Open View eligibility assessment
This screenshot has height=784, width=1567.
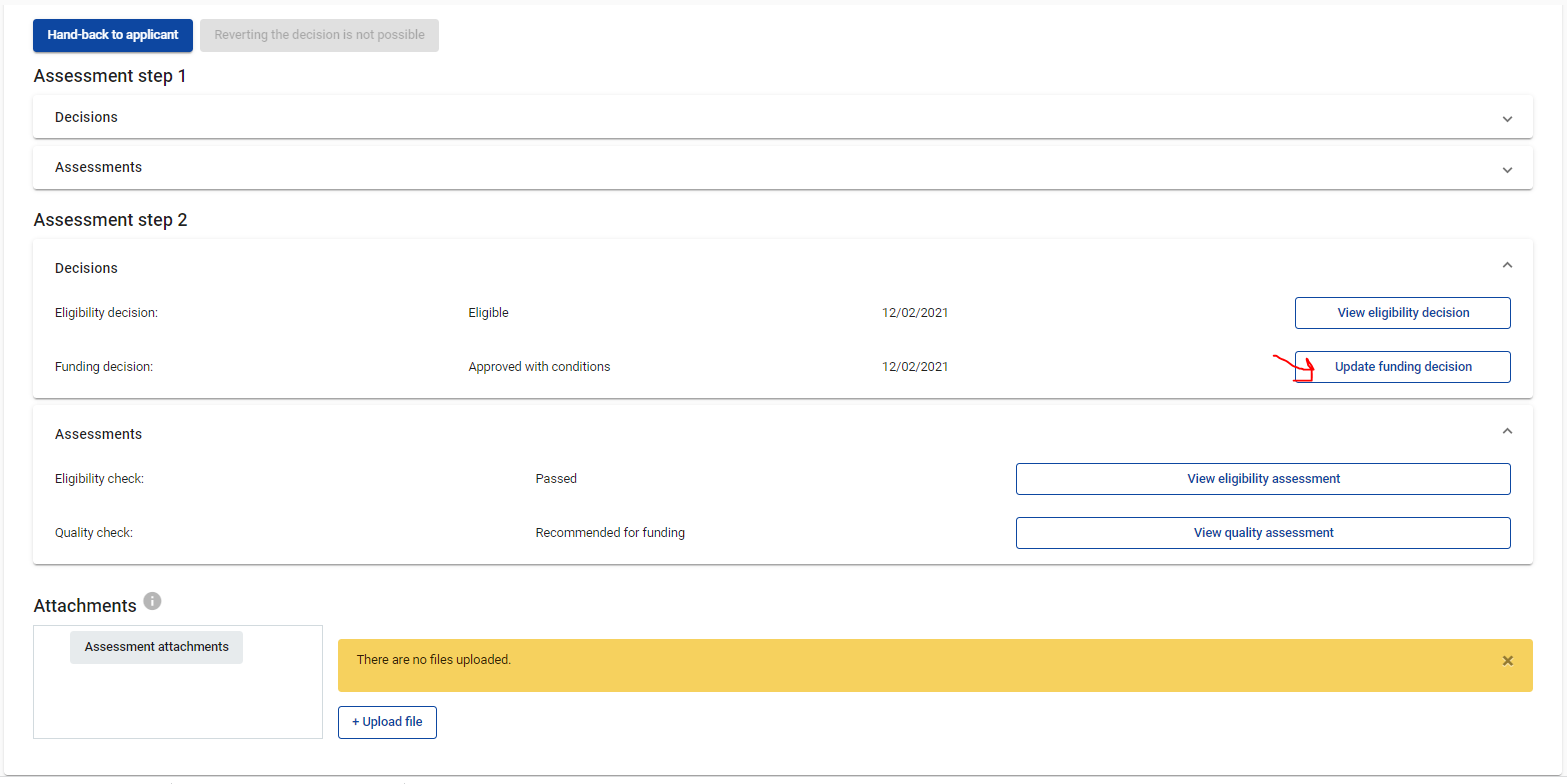(x=1263, y=479)
